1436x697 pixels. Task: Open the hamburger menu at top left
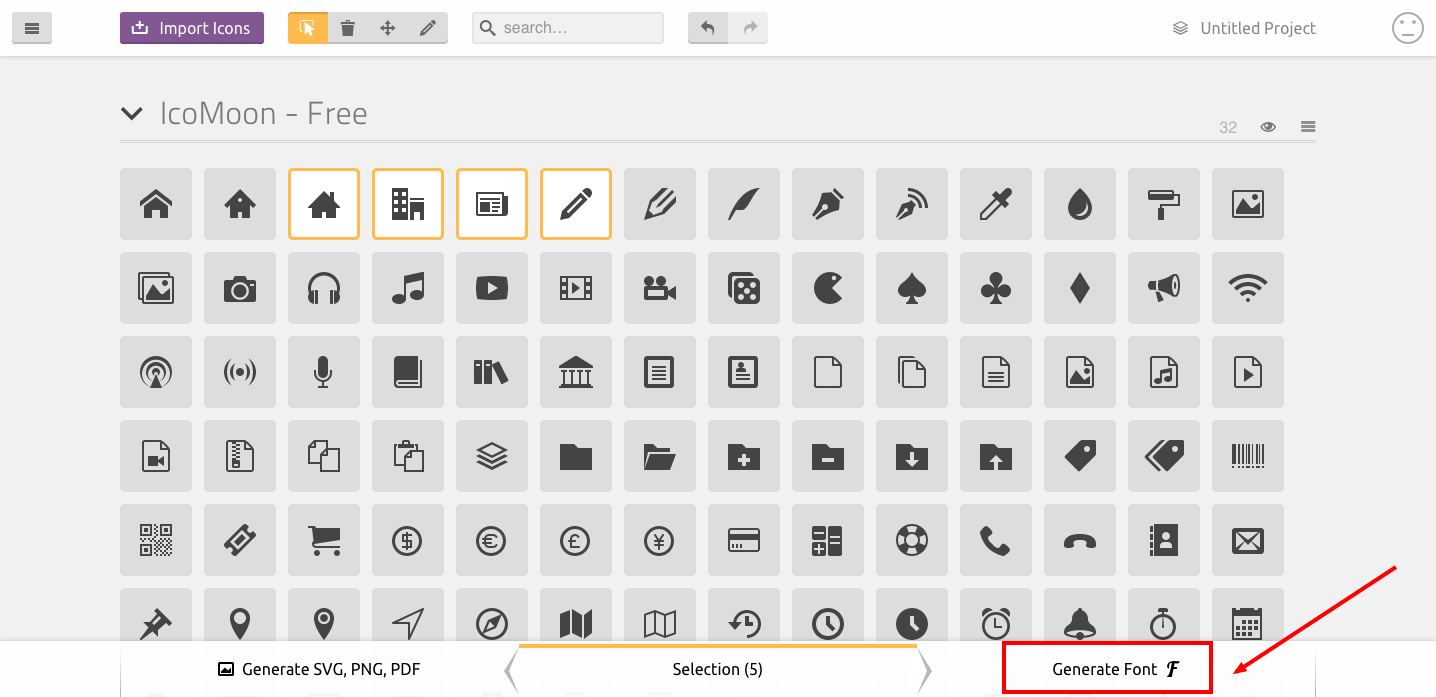point(32,28)
